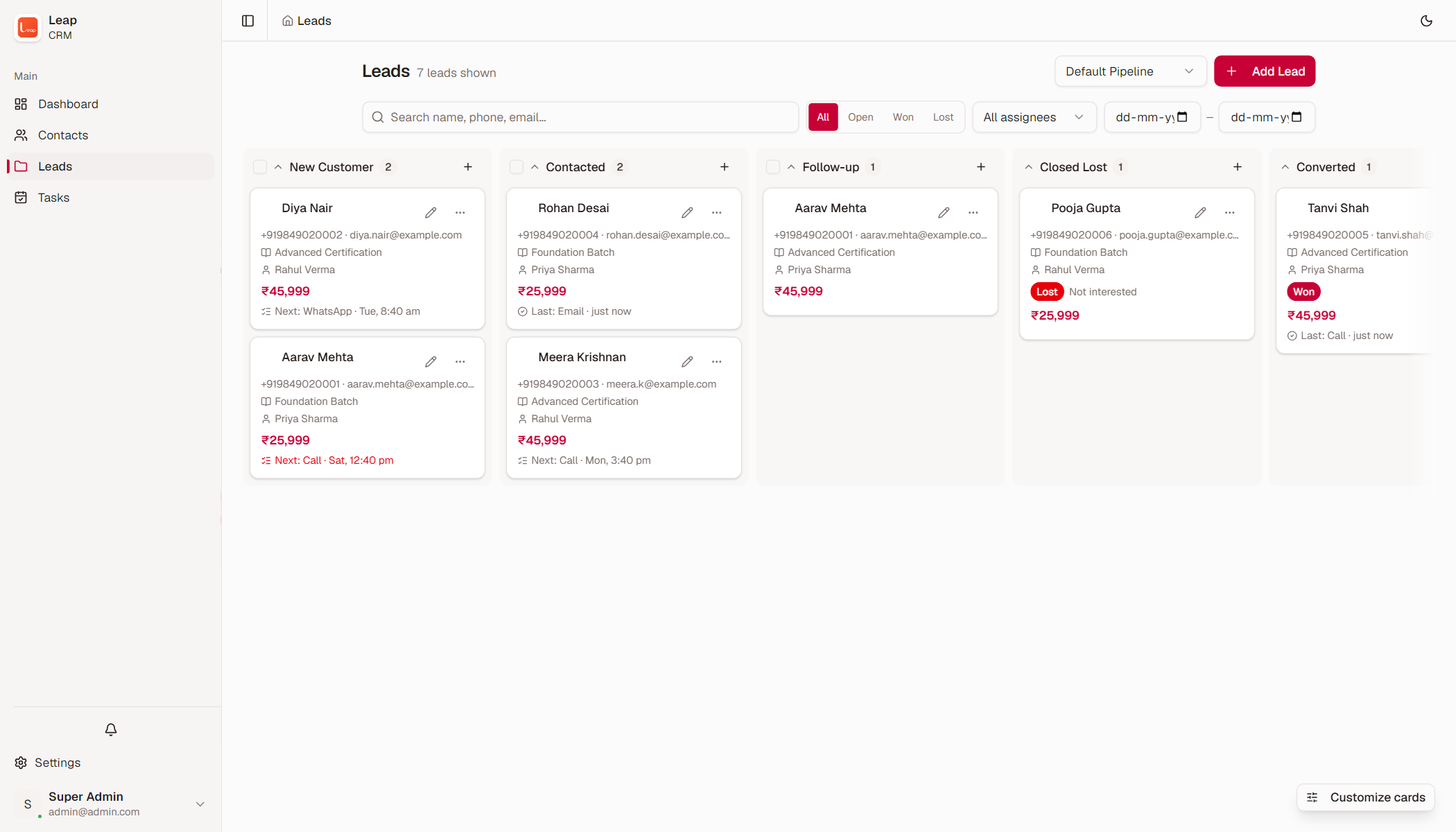The image size is (1456, 832).
Task: Edit Pooja Gupta lead with pencil icon
Action: [1200, 212]
